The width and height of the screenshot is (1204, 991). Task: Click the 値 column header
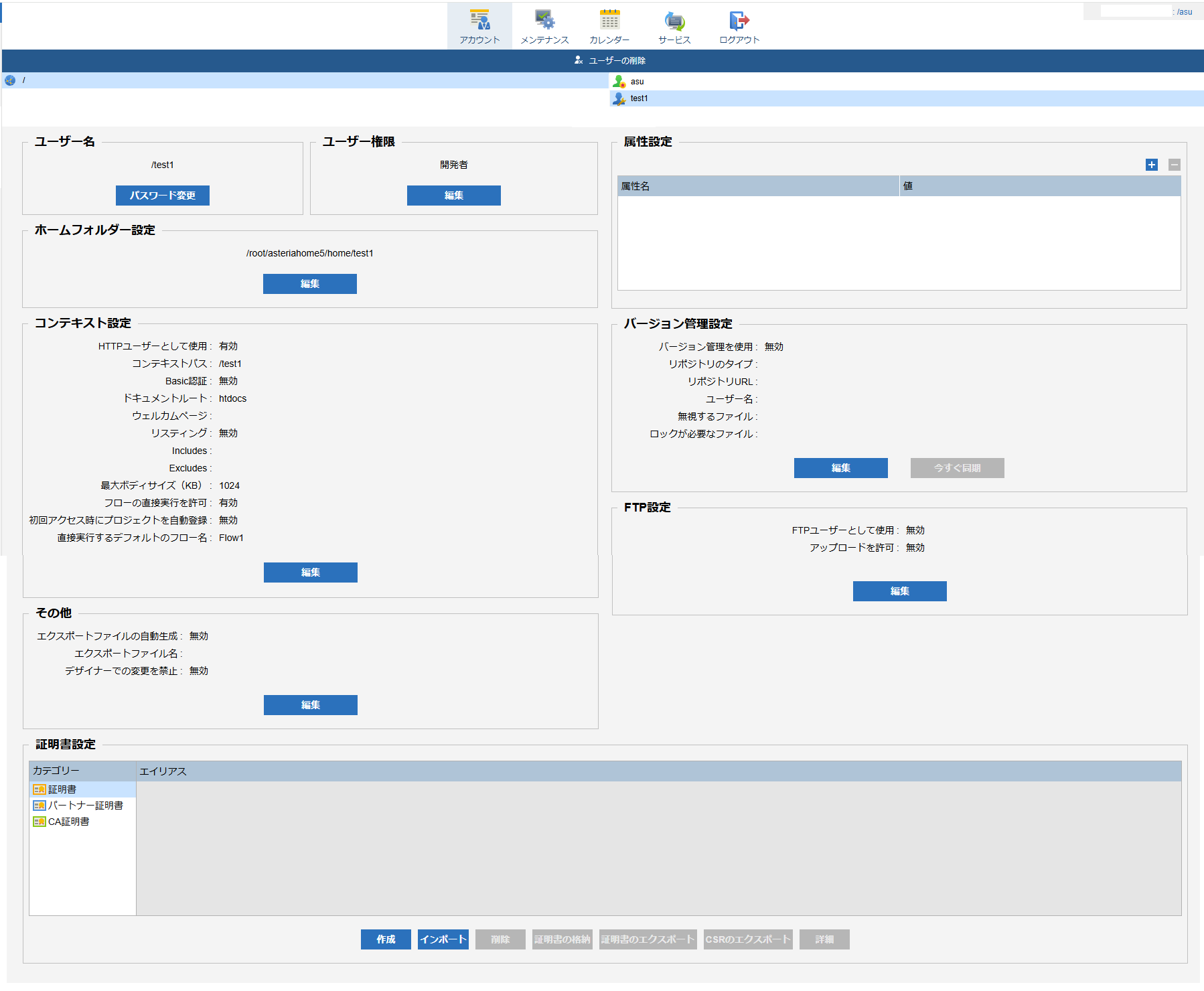pos(1040,186)
